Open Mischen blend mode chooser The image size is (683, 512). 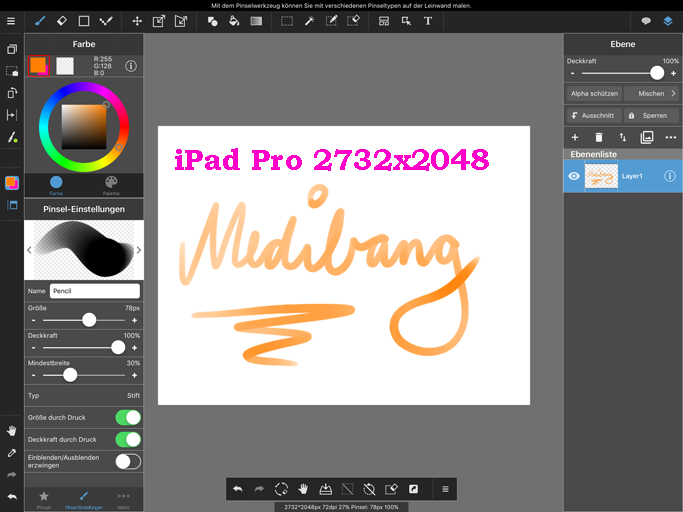[651, 93]
